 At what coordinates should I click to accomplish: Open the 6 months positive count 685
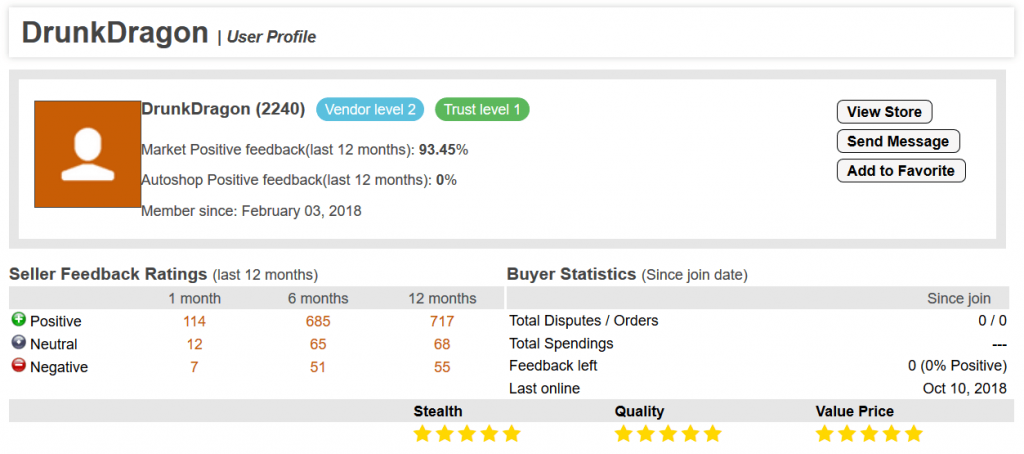[x=318, y=321]
